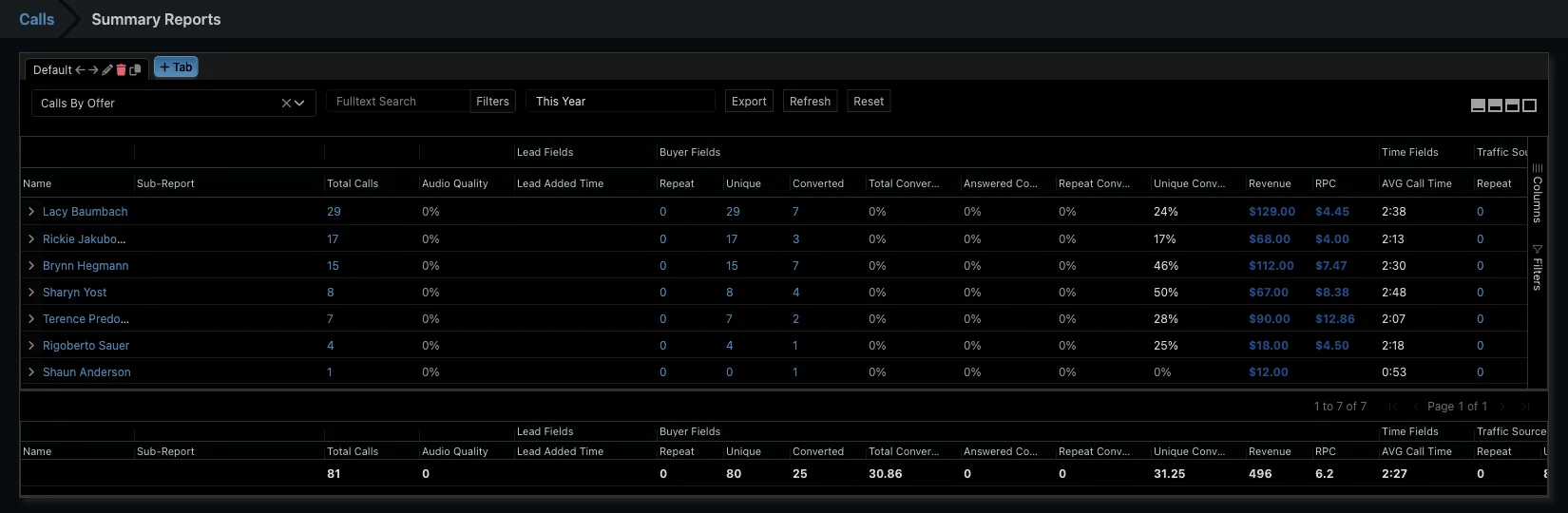Viewport: 1568px width, 513px height.
Task: Sort by the Converted column header
Action: 818,183
